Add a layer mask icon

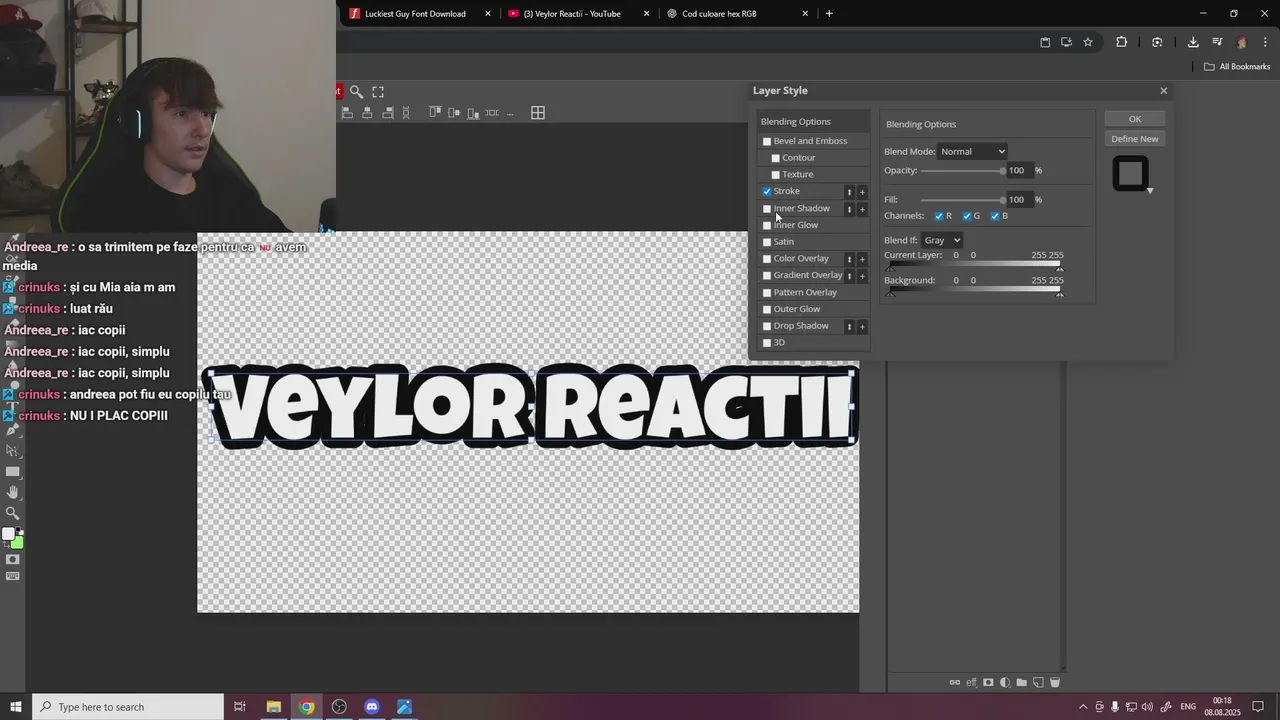(x=988, y=683)
